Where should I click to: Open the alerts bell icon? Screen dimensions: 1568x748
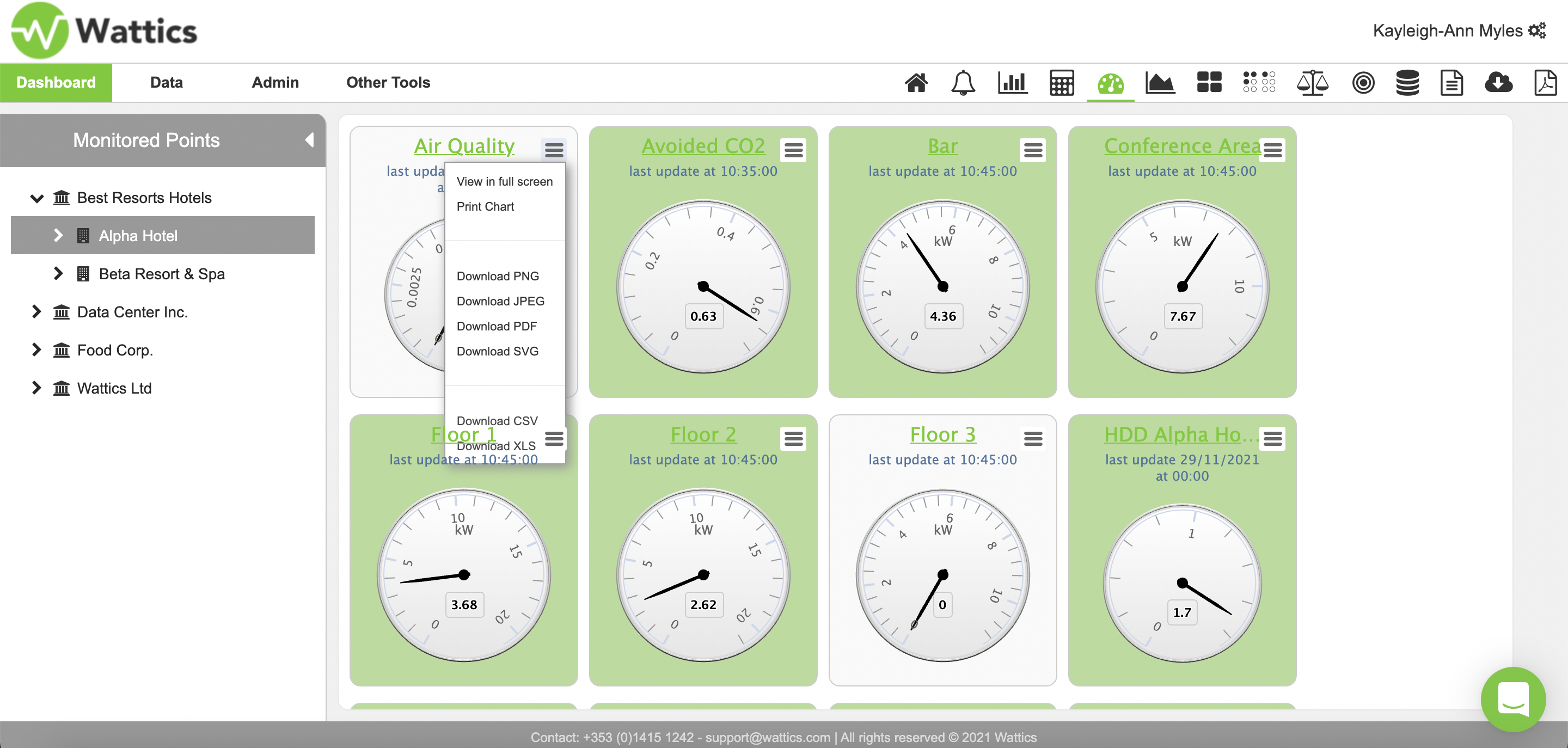963,83
